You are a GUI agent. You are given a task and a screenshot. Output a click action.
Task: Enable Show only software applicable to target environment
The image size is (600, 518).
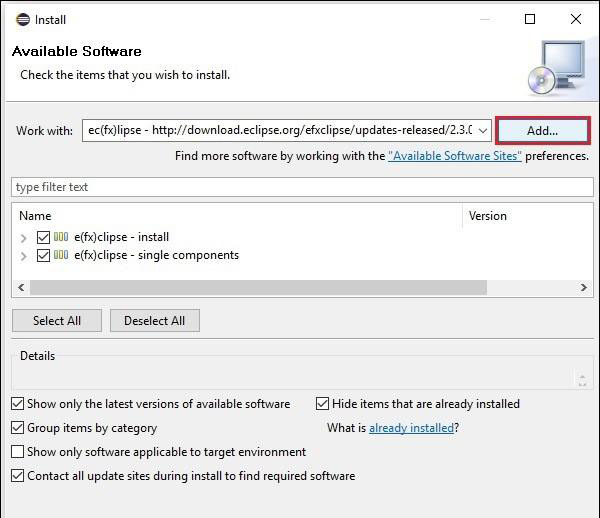[18, 452]
